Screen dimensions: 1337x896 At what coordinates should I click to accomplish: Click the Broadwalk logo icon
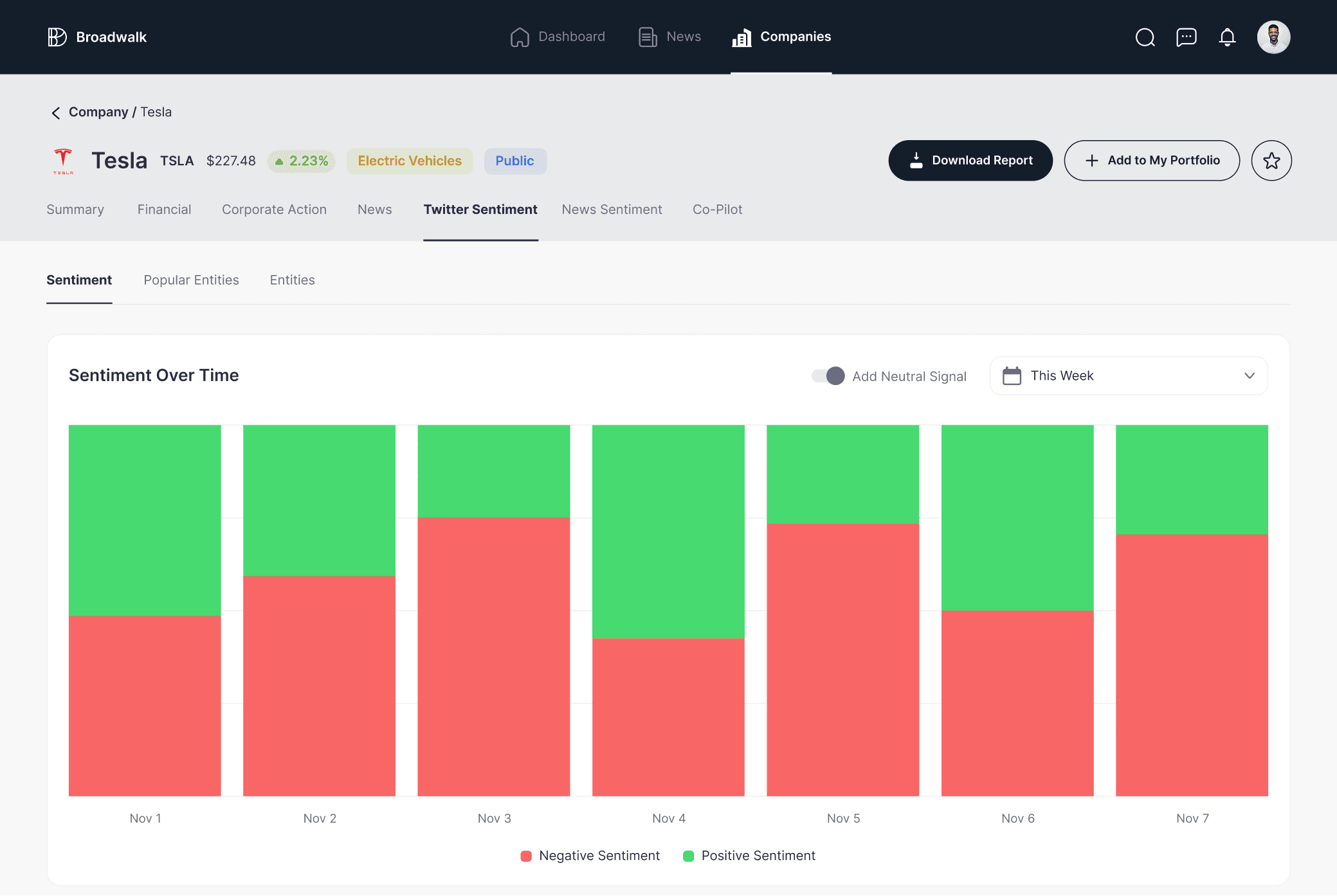(57, 37)
